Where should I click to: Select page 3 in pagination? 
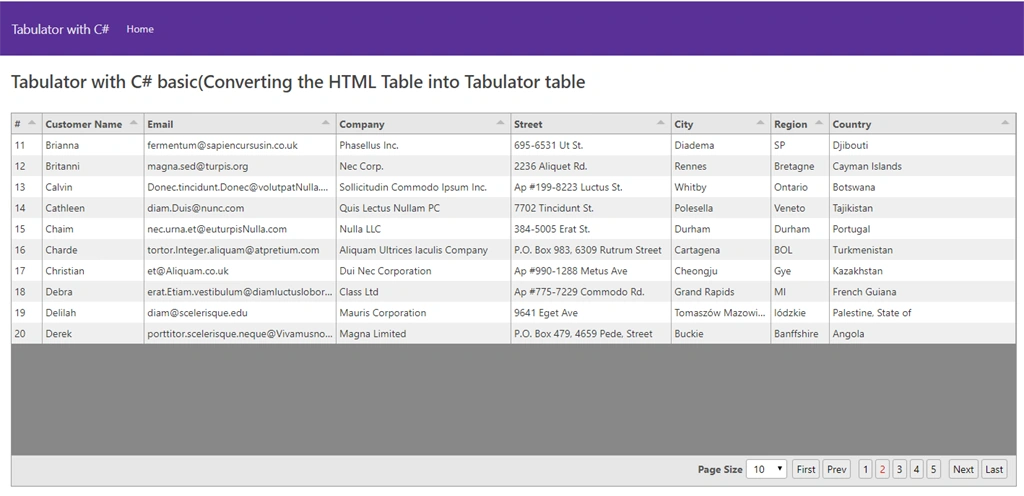coord(899,469)
